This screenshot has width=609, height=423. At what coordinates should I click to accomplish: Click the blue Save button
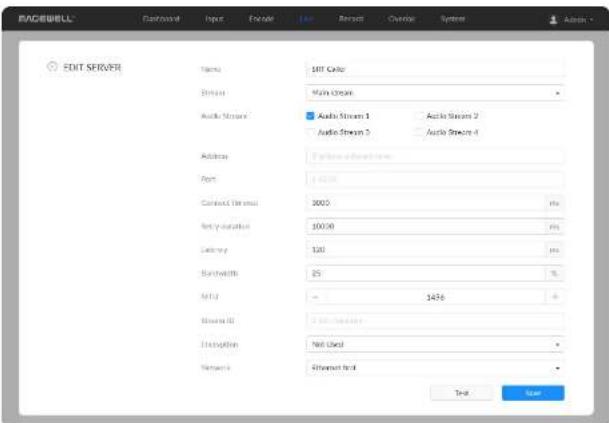point(533,393)
